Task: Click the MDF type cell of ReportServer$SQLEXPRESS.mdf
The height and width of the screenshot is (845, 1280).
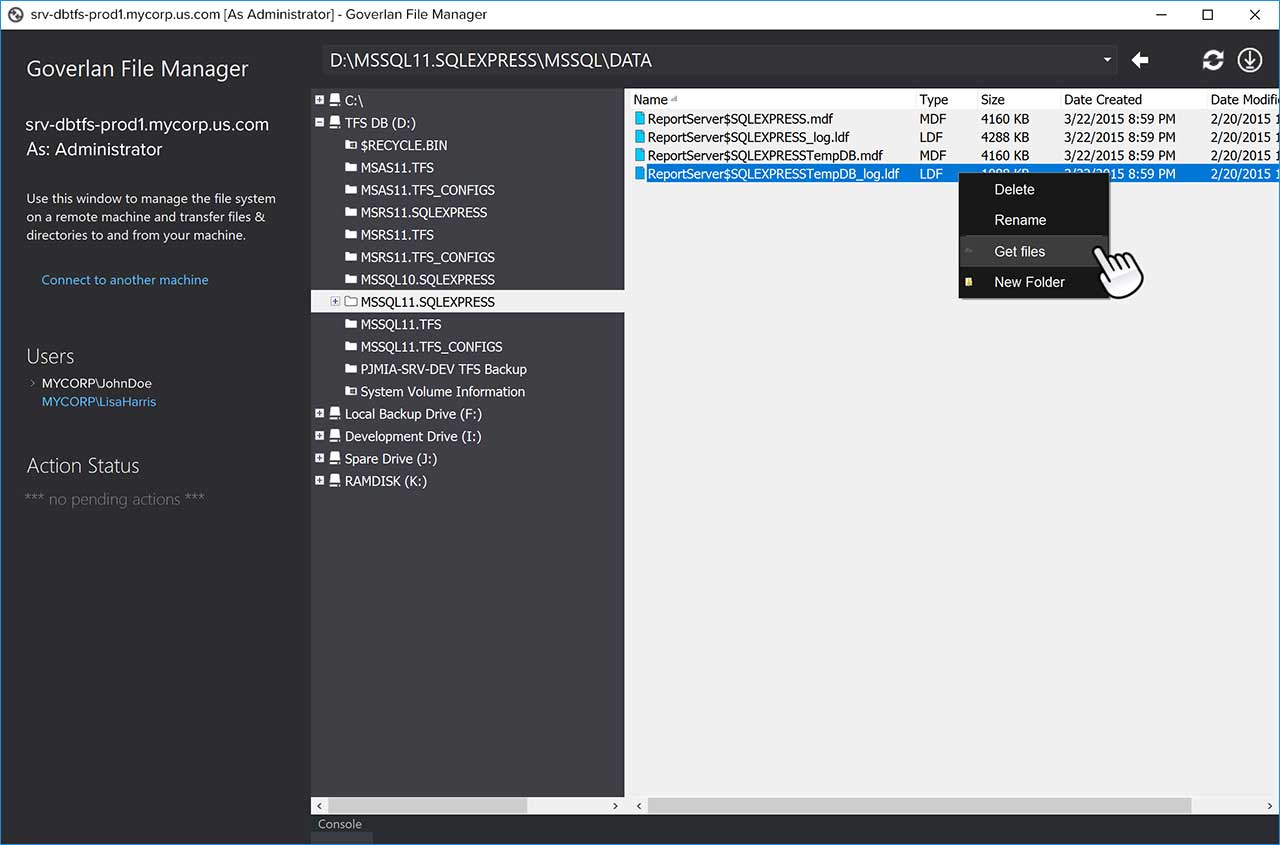Action: click(933, 119)
